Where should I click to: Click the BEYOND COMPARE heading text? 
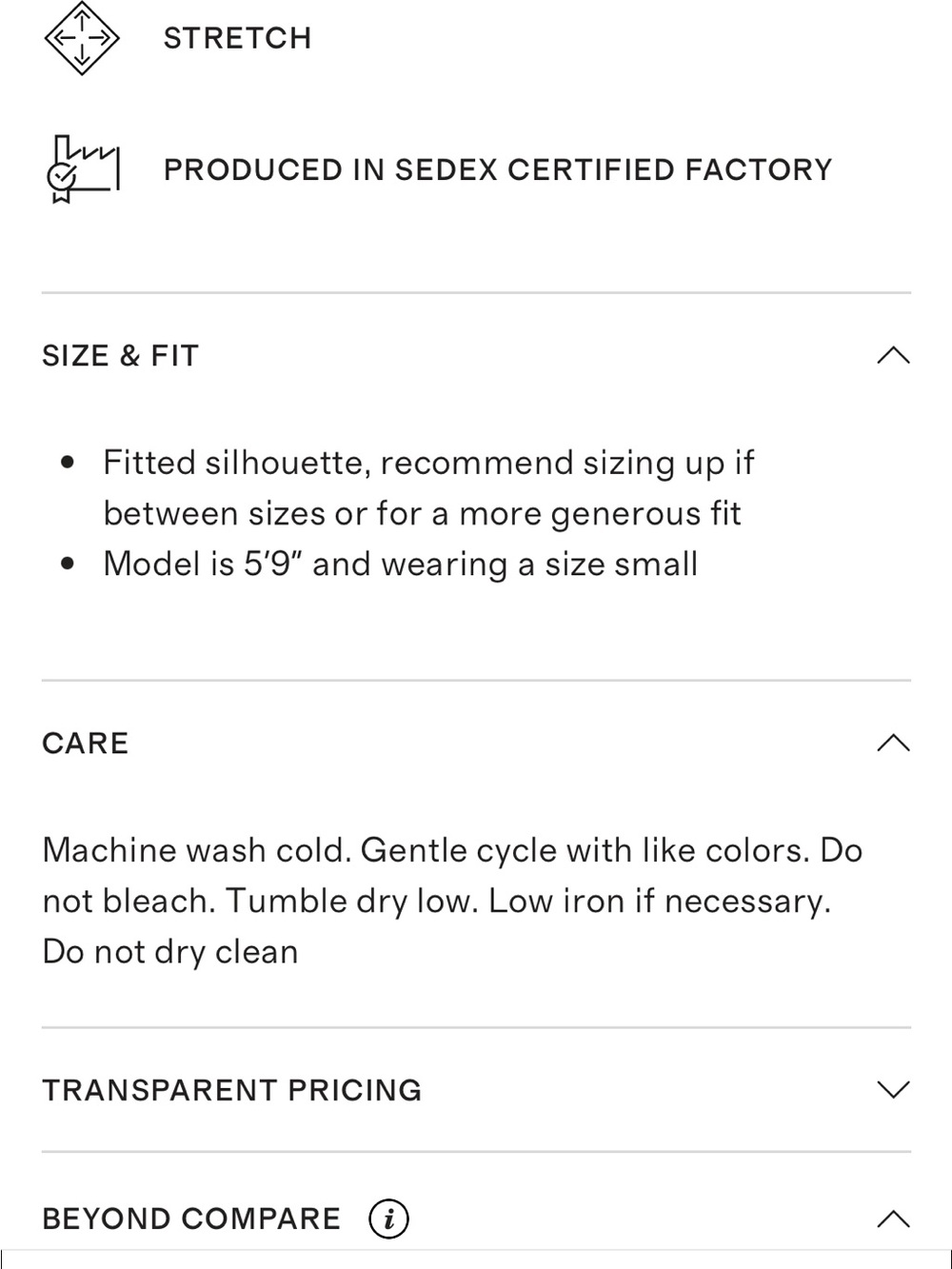[191, 1219]
